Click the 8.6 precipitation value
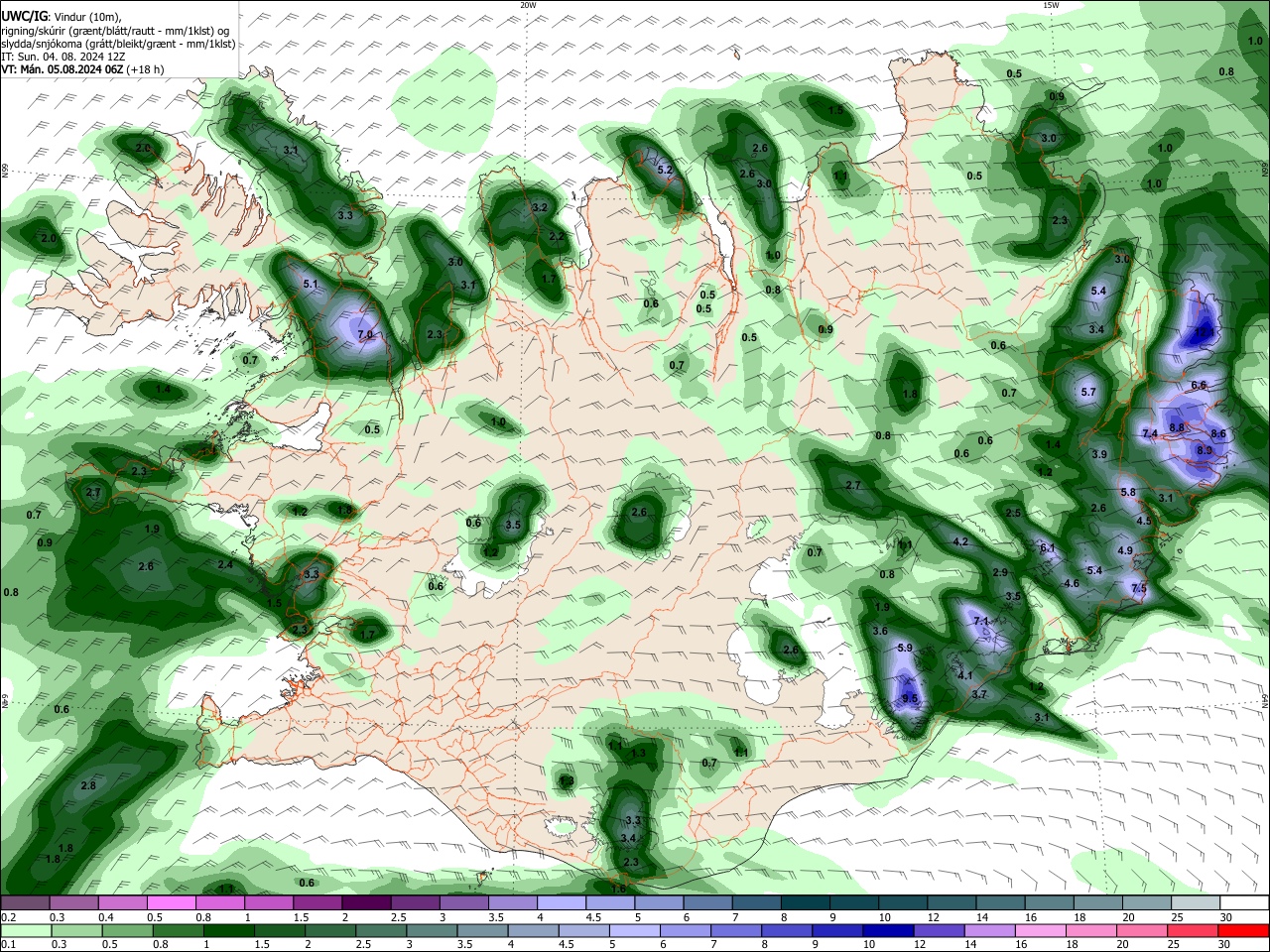This screenshot has height=952, width=1270. [x=1218, y=434]
